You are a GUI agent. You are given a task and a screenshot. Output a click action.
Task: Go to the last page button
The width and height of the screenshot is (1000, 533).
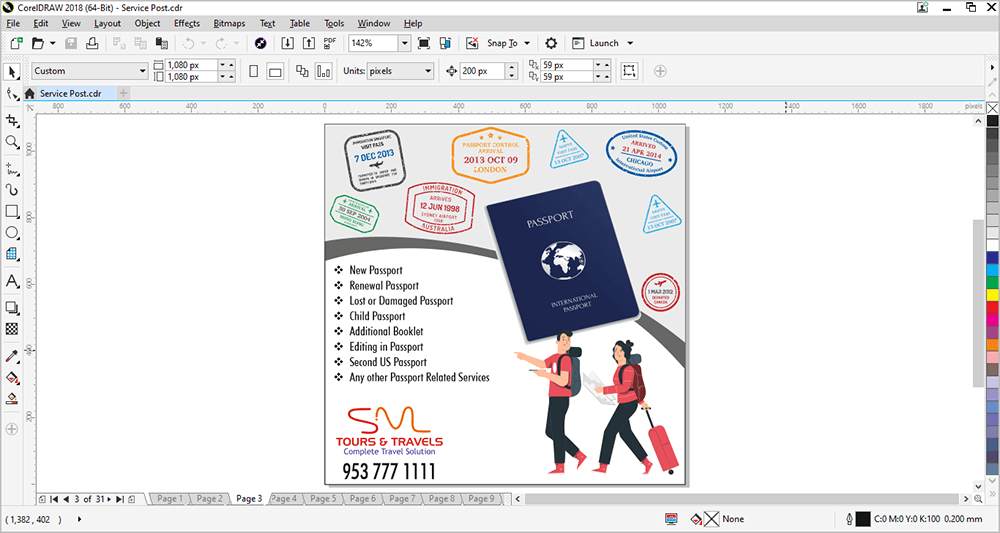click(120, 499)
